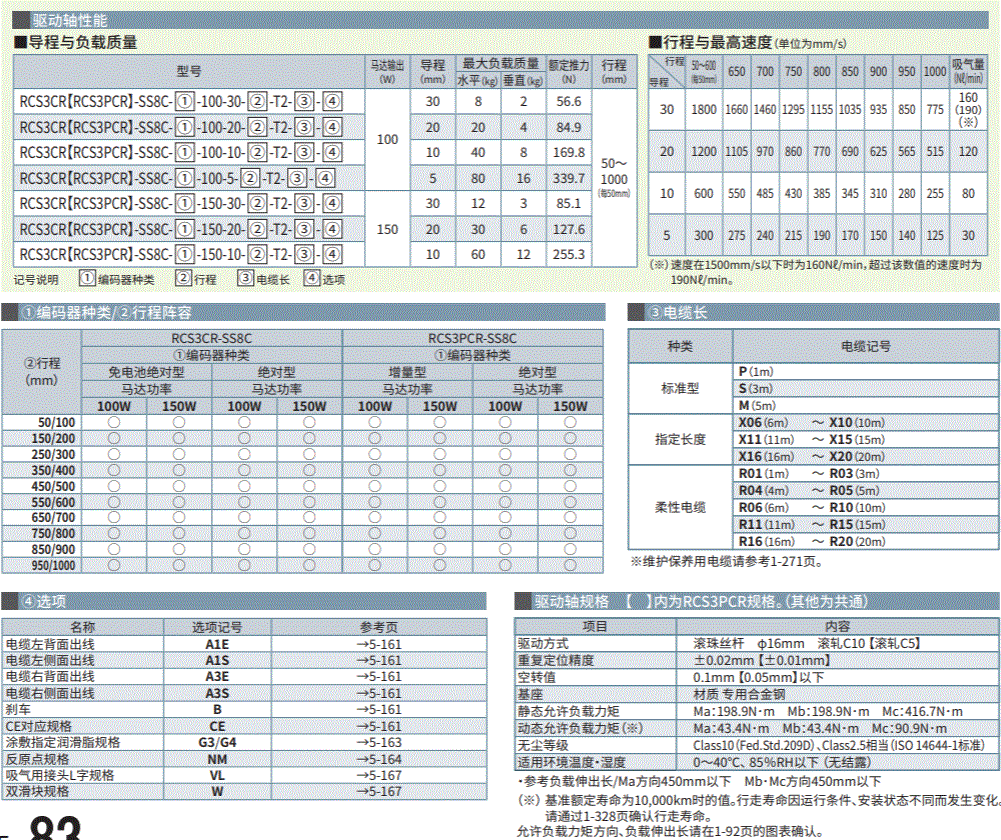Click the RCS3CR-SS8C column group header
Viewport: 1001px width, 840px height.
coord(212,339)
